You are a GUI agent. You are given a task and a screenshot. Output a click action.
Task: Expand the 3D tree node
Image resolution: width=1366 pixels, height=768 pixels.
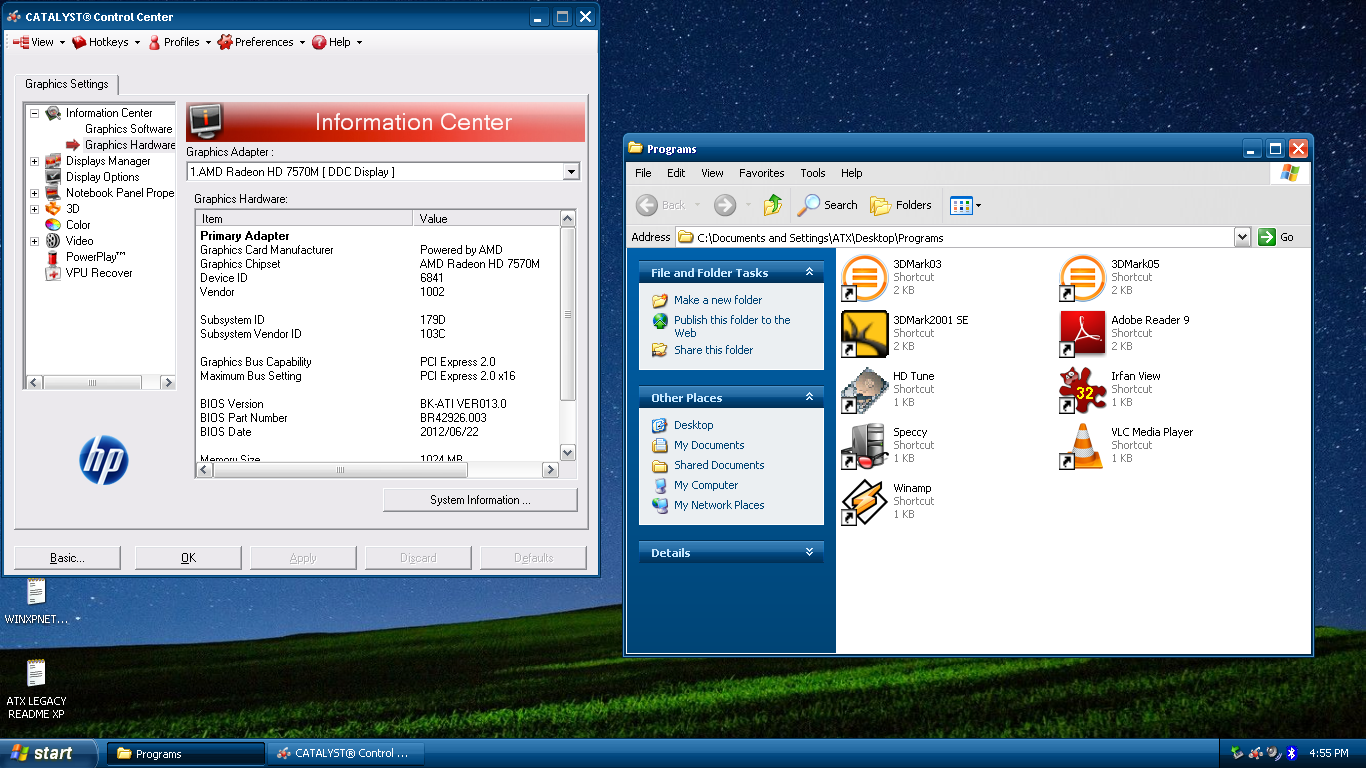(x=34, y=209)
